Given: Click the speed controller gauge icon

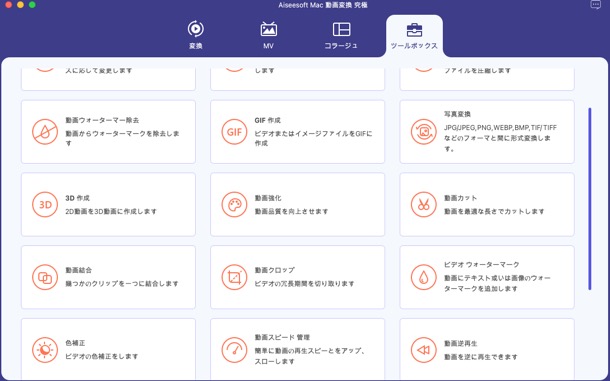Looking at the screenshot, I should [x=234, y=350].
